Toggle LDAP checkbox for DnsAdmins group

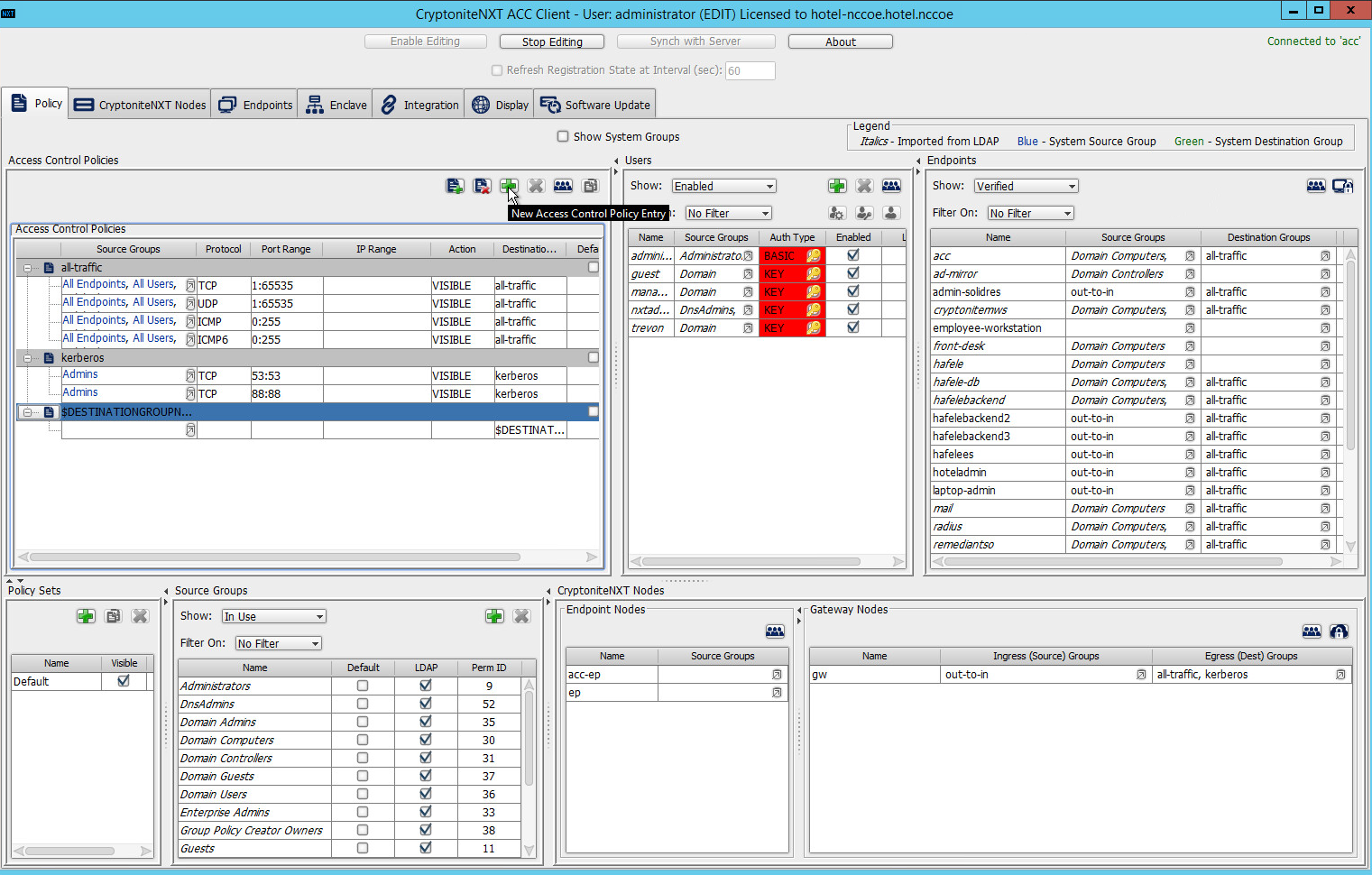click(x=426, y=704)
